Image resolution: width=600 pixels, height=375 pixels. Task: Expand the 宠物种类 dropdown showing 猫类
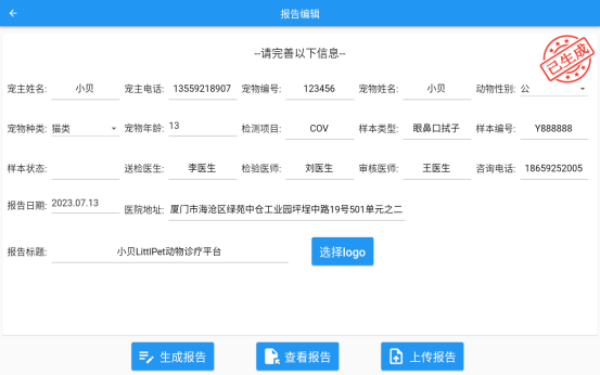[x=85, y=129]
